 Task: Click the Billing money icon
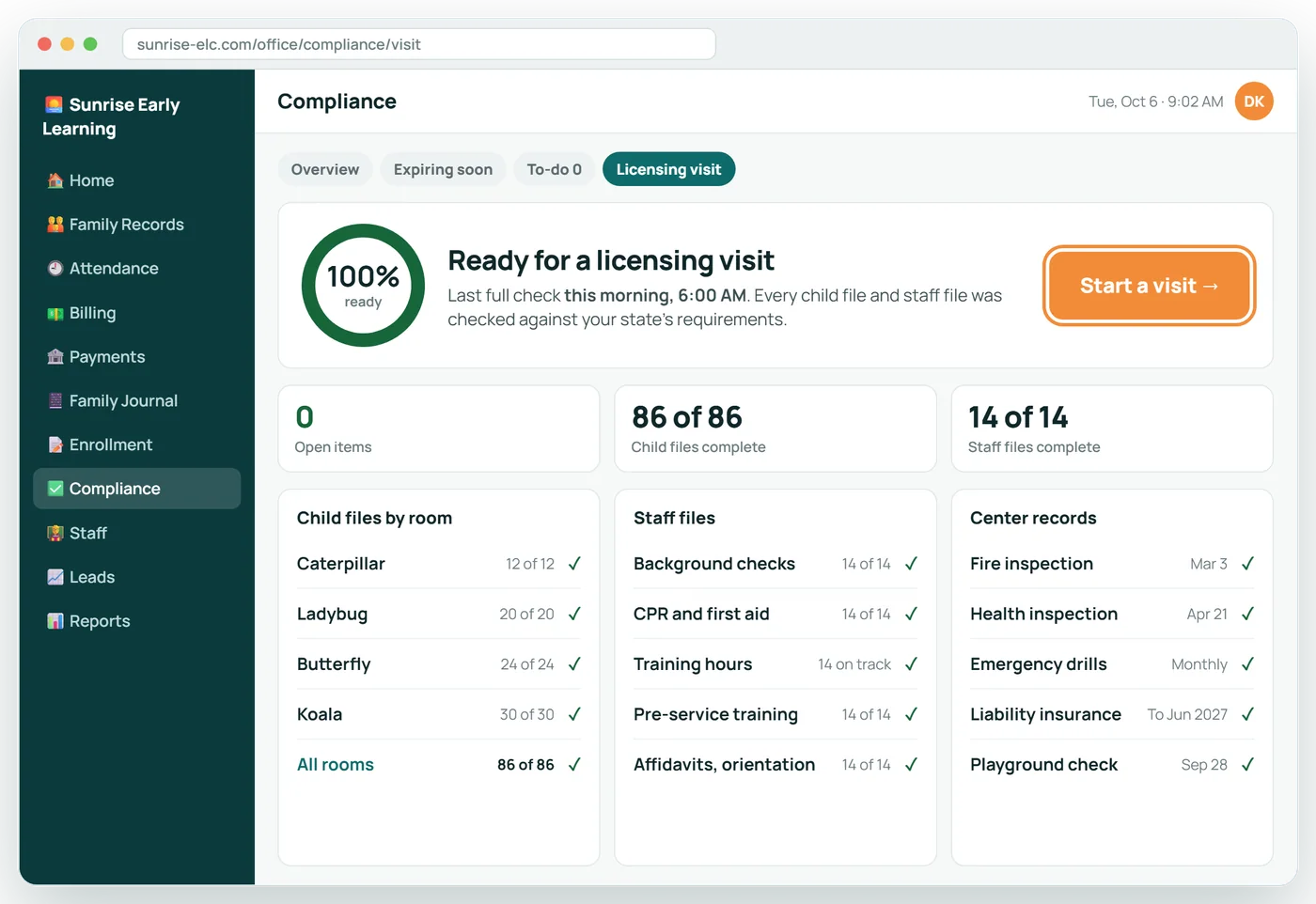click(x=55, y=313)
